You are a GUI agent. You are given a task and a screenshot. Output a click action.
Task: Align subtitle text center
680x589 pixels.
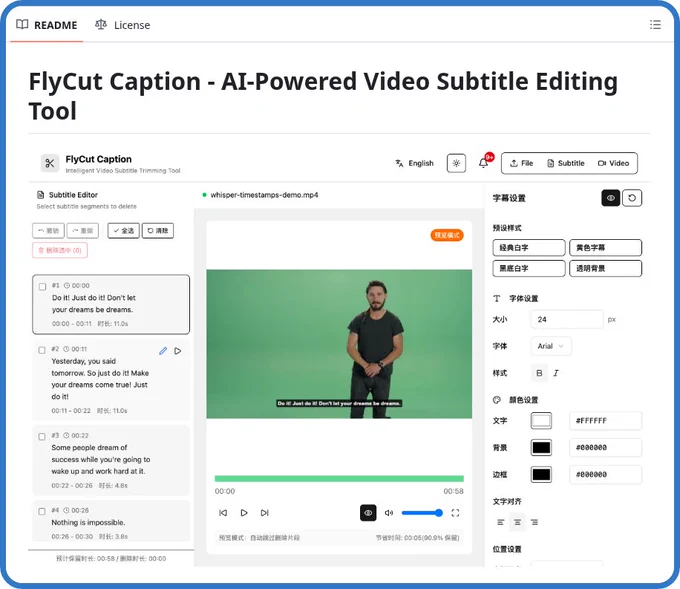point(517,522)
